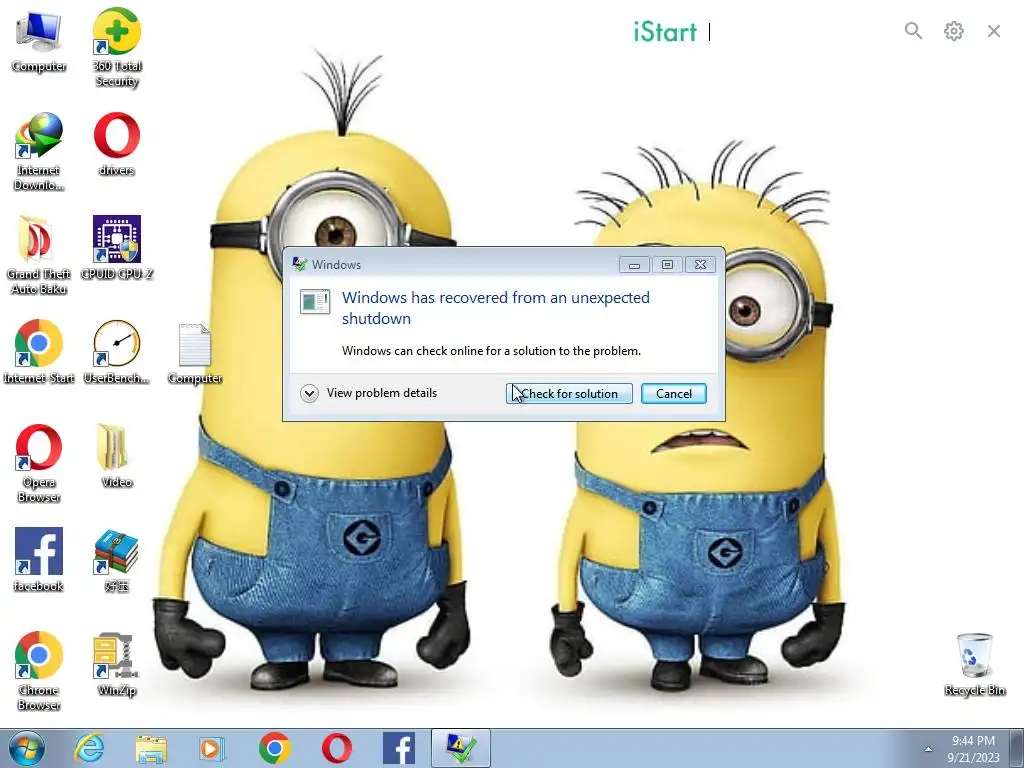The height and width of the screenshot is (768, 1024).
Task: Open the facebook desktop shortcut
Action: pos(39,560)
